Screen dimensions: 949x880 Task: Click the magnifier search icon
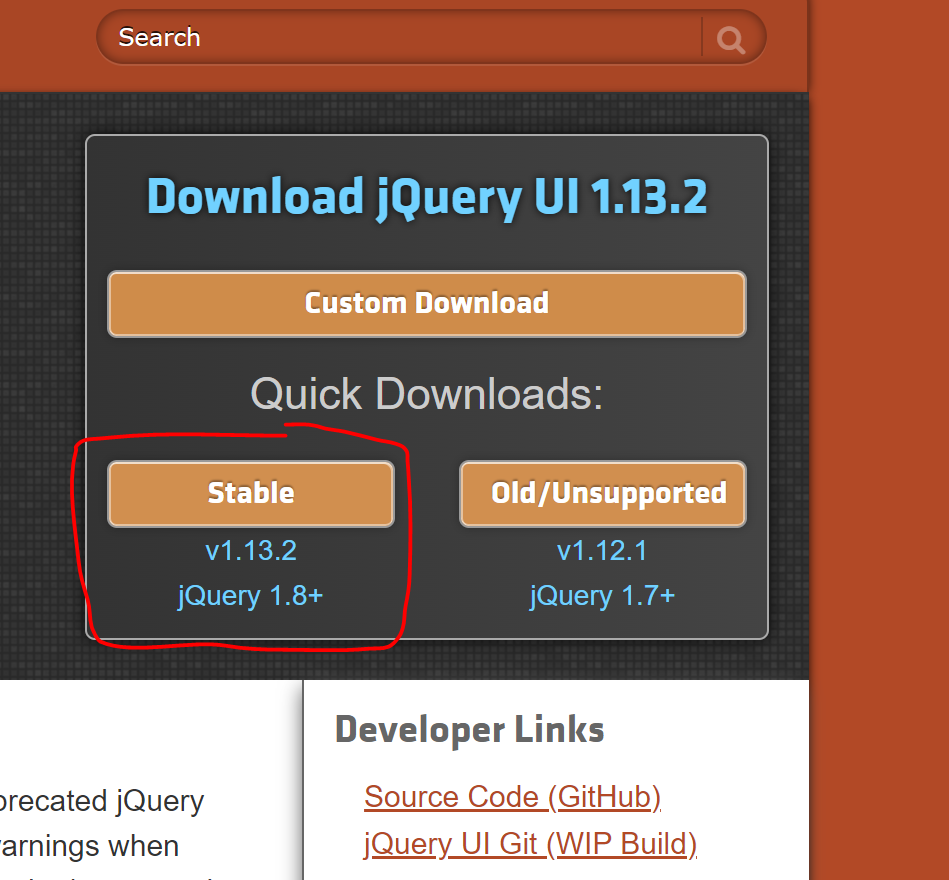731,40
